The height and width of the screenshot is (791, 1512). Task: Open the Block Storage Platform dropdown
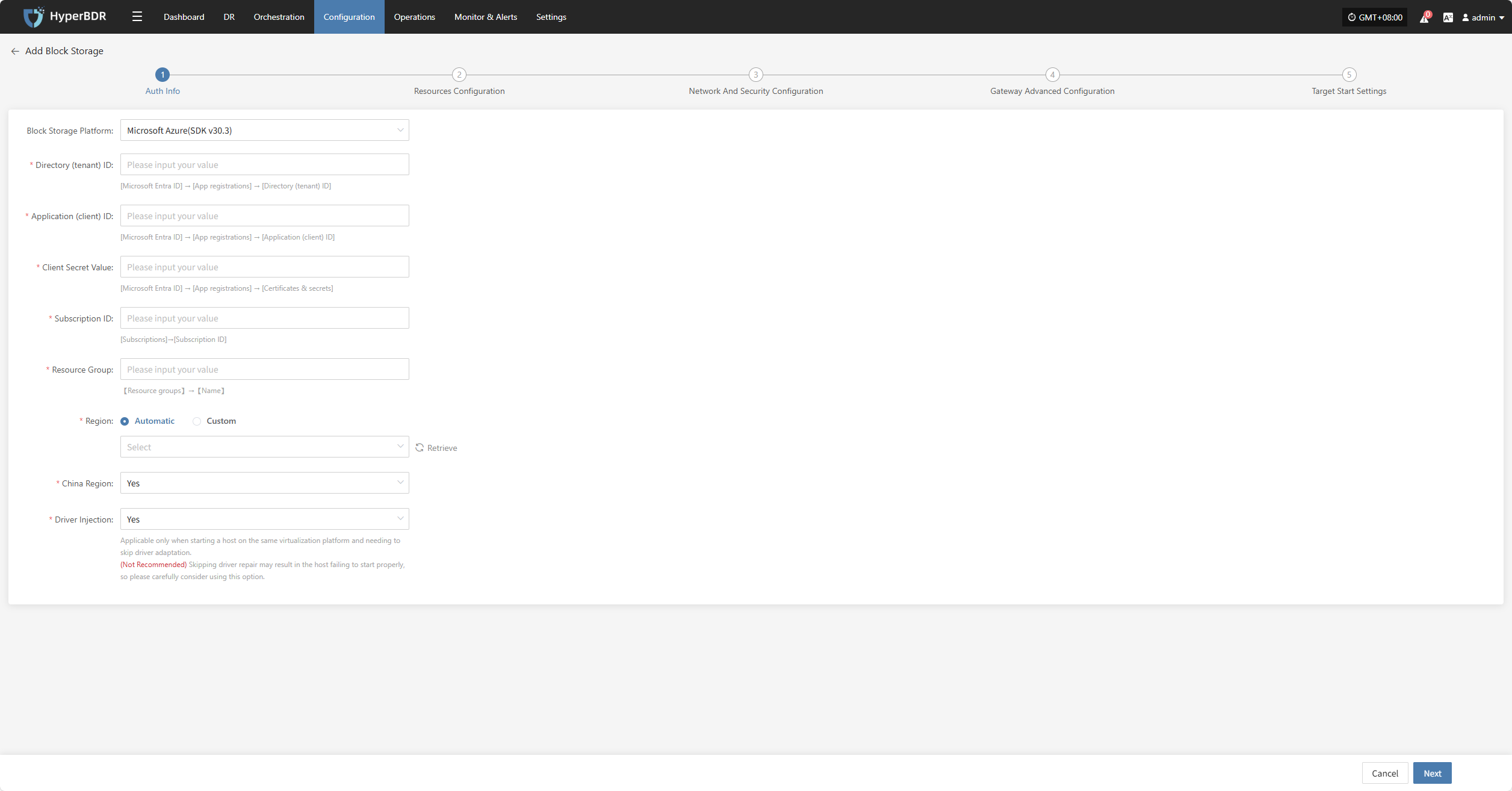tap(265, 130)
